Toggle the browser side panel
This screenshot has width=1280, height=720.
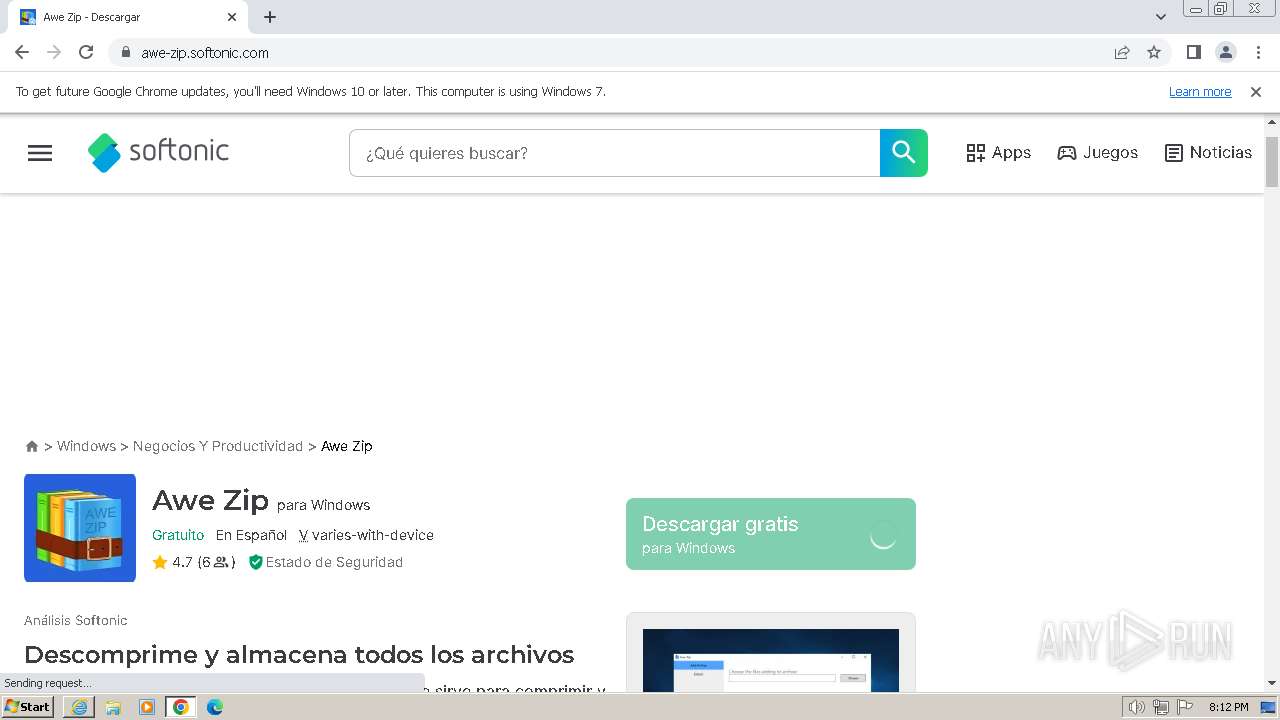(1193, 52)
